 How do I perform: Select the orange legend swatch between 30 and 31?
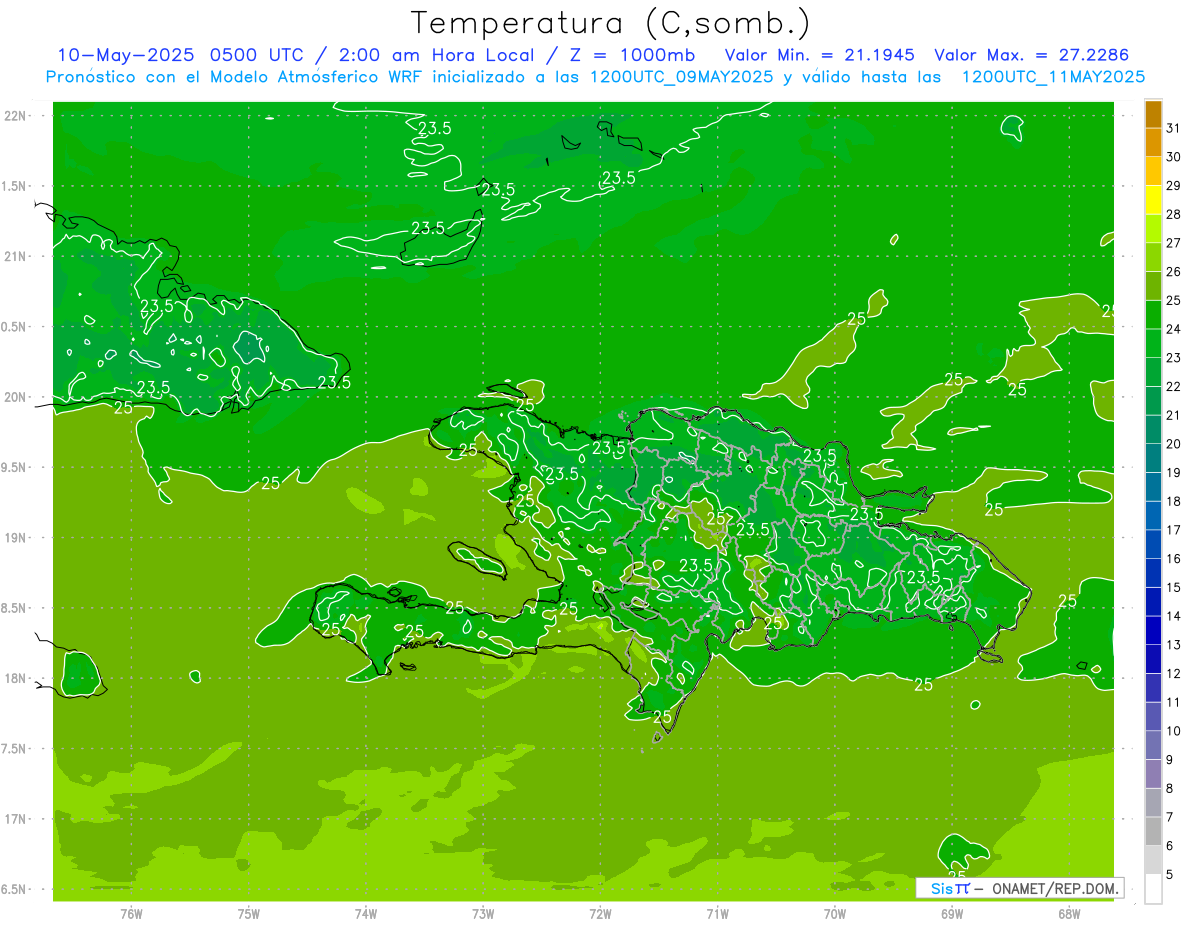coord(1153,142)
